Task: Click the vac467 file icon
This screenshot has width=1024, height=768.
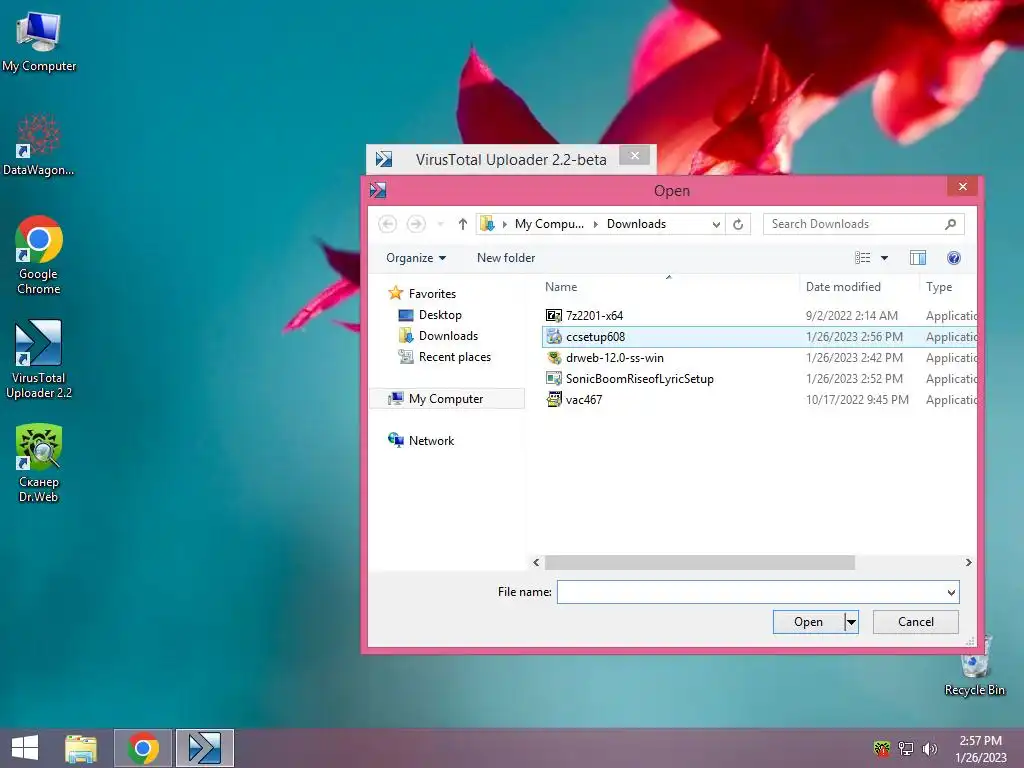Action: click(554, 400)
